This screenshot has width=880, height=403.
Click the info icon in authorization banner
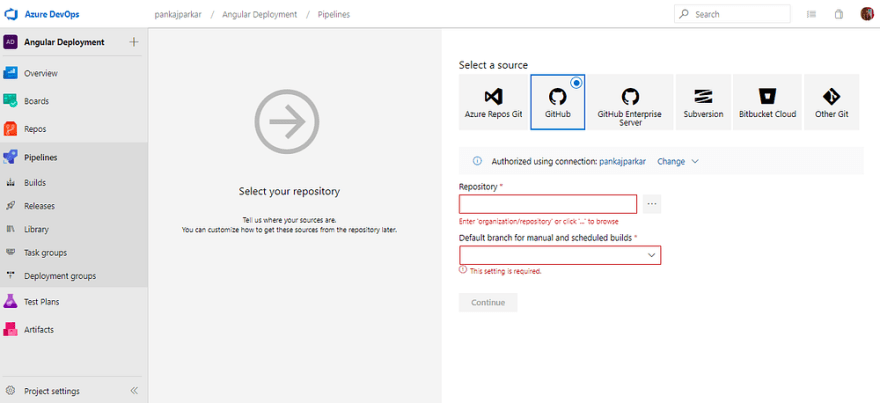477,161
